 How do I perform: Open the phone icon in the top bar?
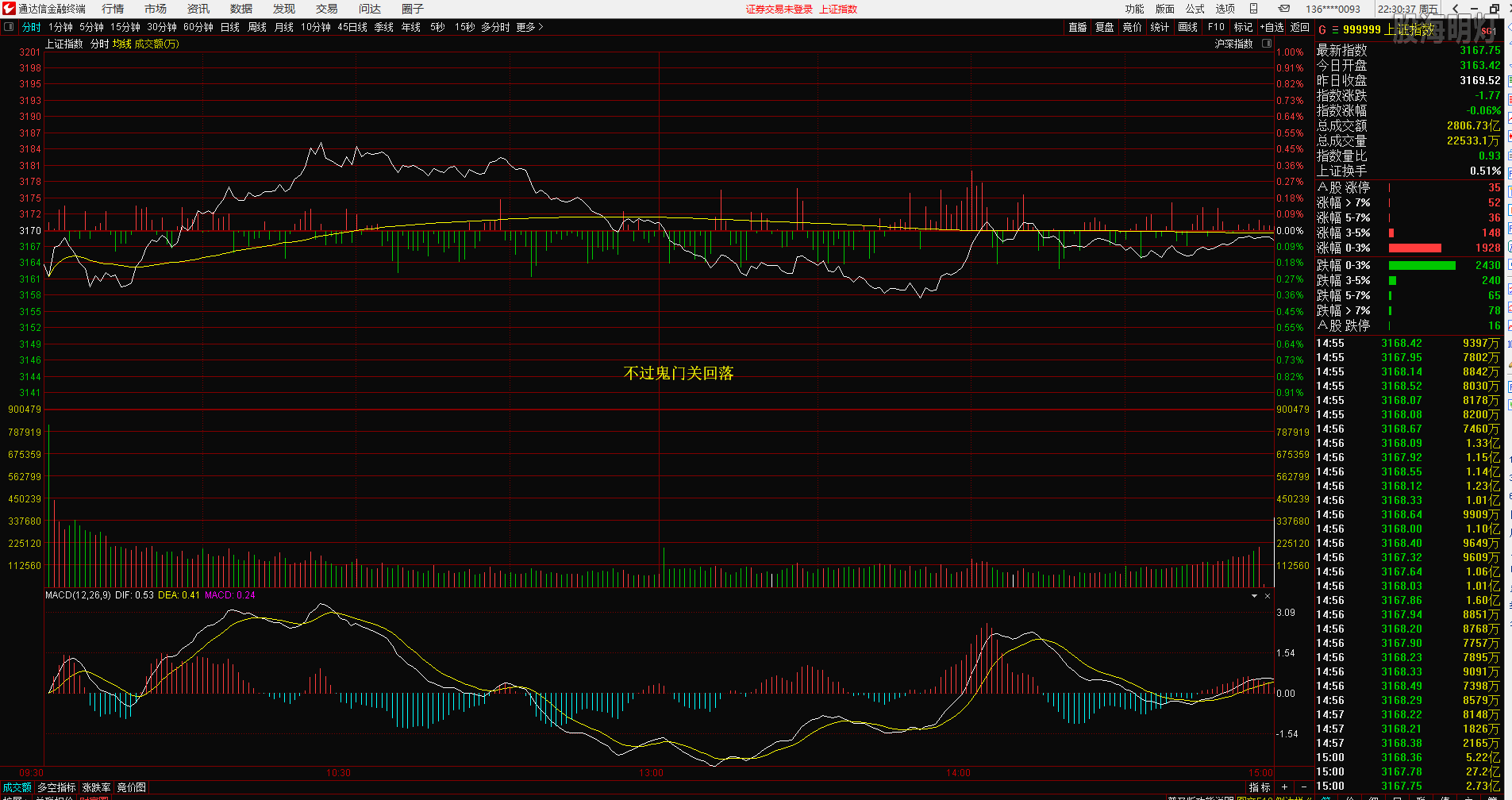1254,9
